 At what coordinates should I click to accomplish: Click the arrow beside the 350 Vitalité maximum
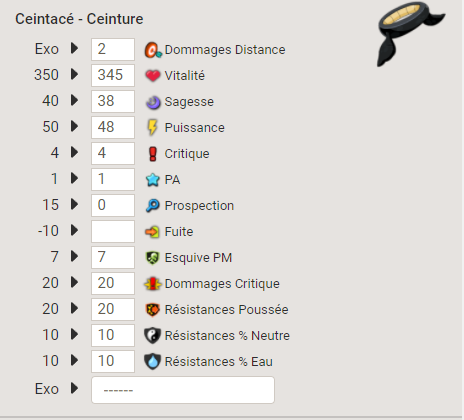pyautogui.click(x=74, y=74)
